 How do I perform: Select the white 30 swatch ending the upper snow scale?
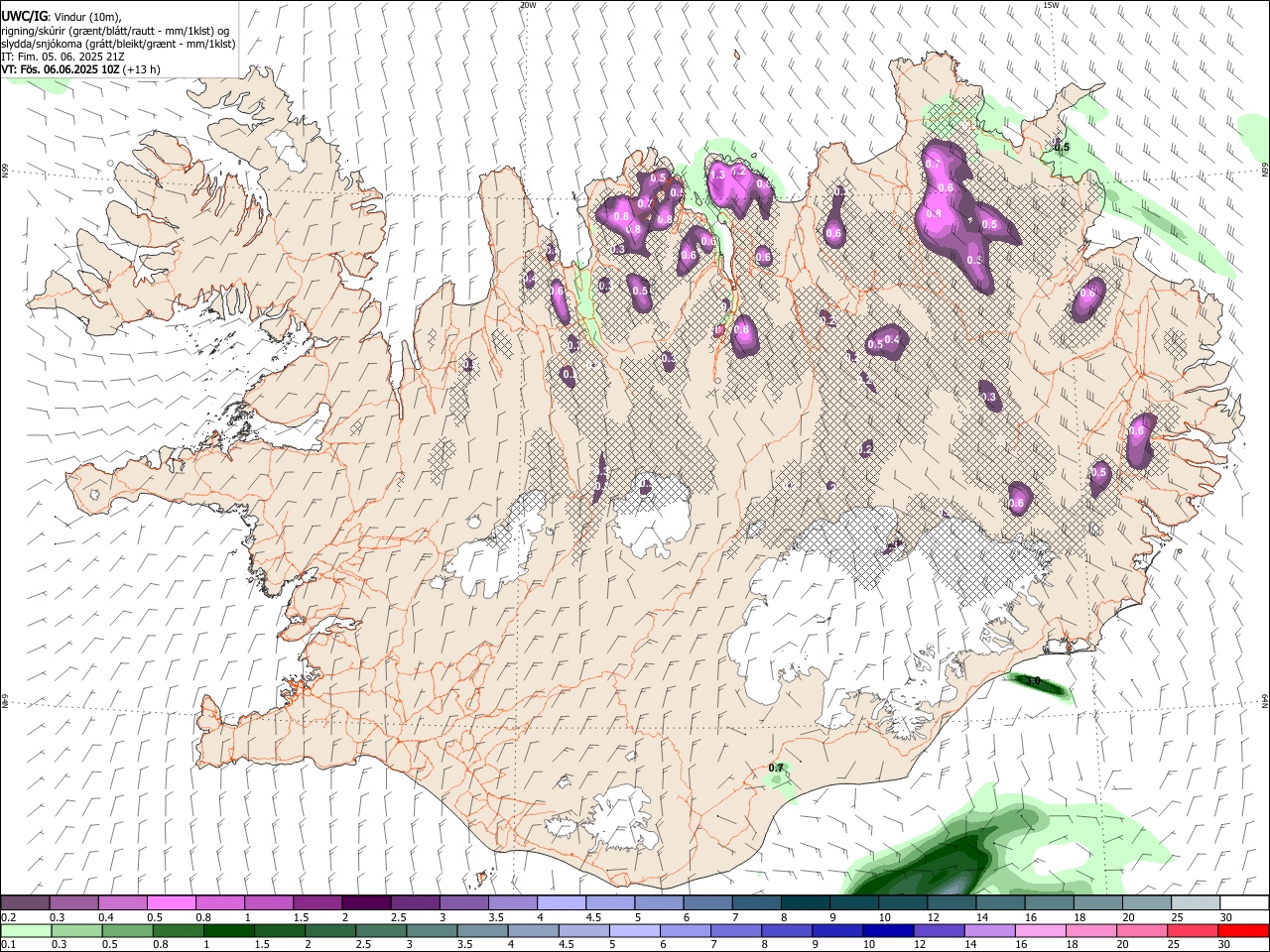[1243, 902]
